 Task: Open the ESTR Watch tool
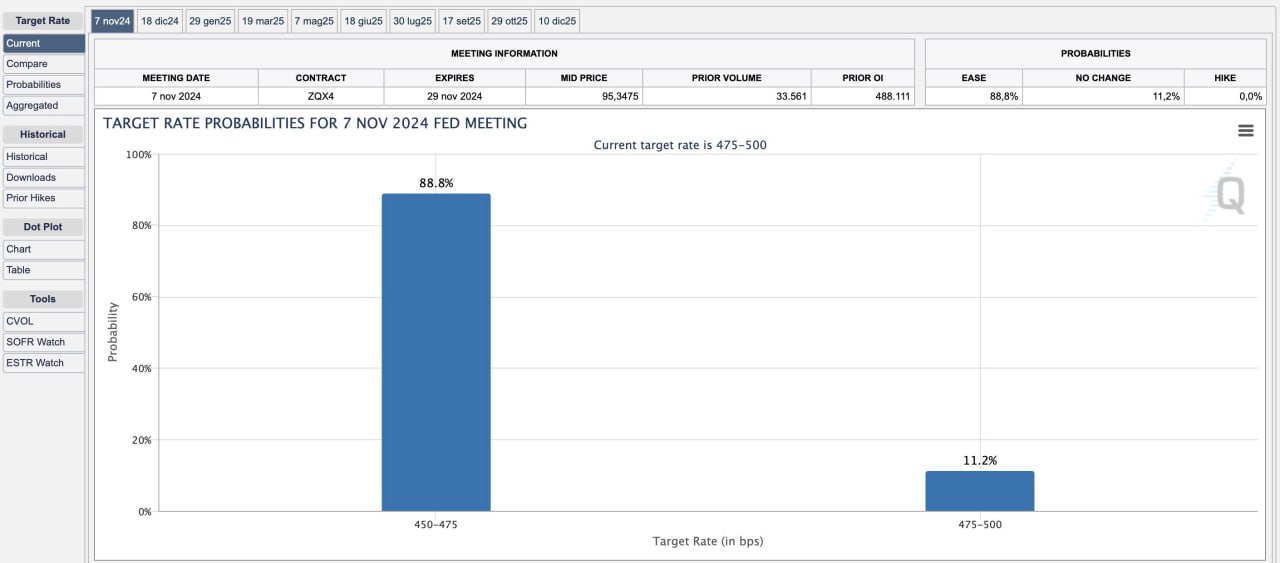tap(43, 363)
